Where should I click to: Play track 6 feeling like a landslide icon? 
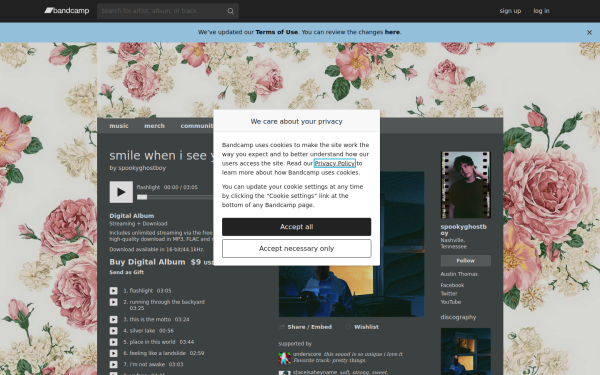114,353
